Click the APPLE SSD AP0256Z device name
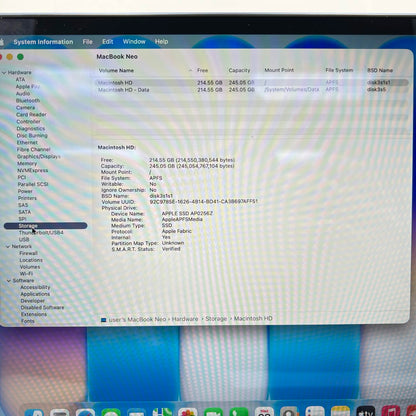 (x=187, y=213)
